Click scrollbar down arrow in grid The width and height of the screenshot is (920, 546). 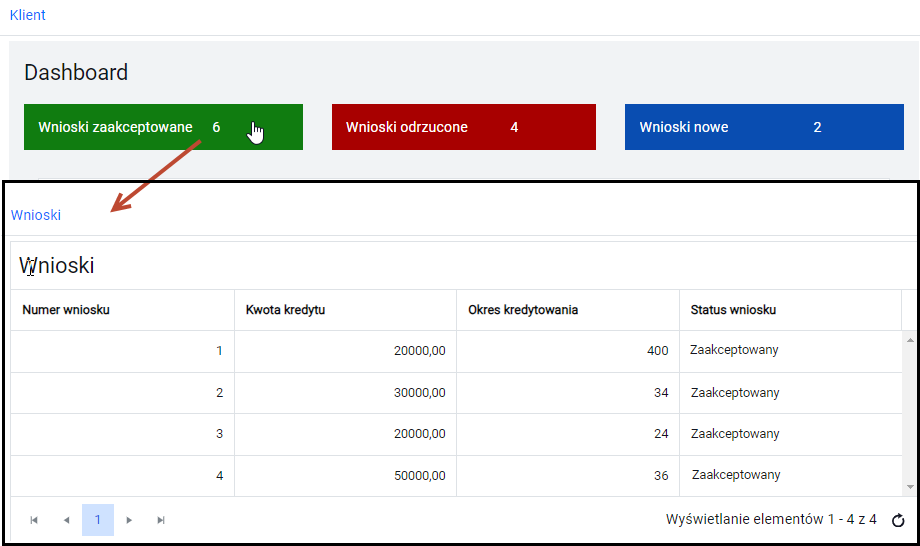point(910,487)
